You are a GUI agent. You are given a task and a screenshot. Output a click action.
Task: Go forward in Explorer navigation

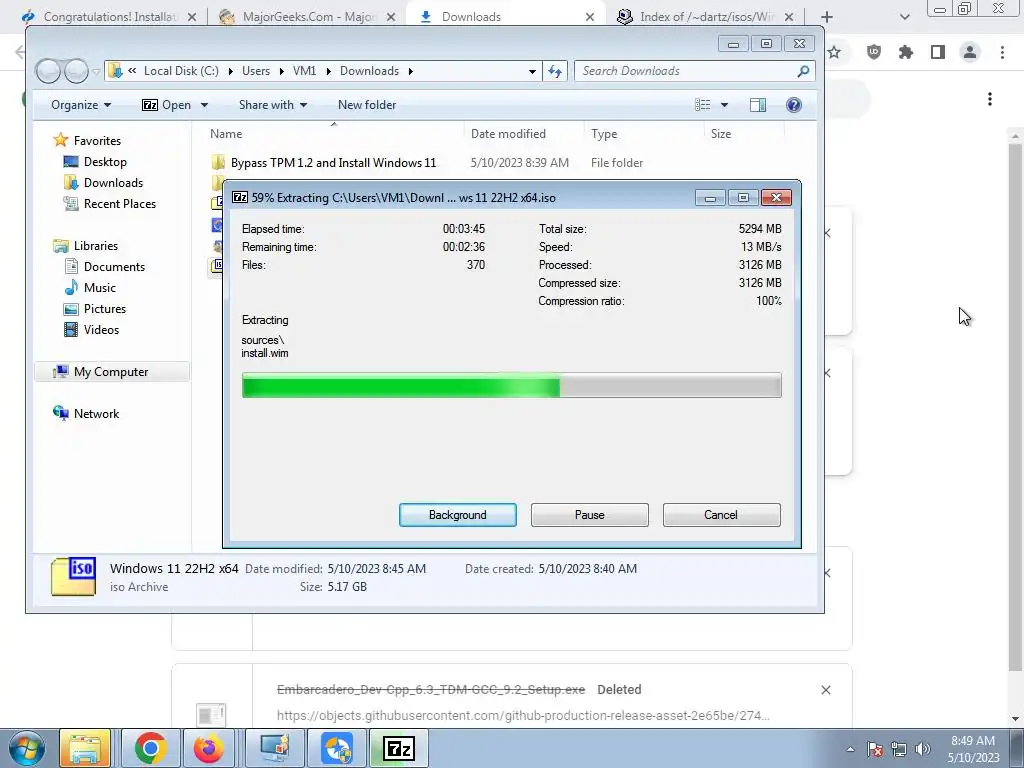pyautogui.click(x=76, y=71)
